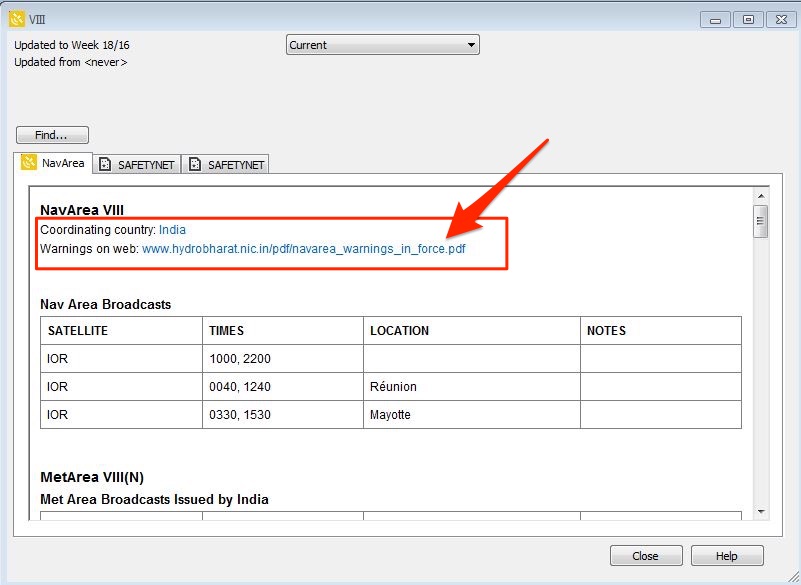This screenshot has height=585, width=801.
Task: Open the hydrobharat navarea warnings PDF link
Action: pyautogui.click(x=304, y=249)
